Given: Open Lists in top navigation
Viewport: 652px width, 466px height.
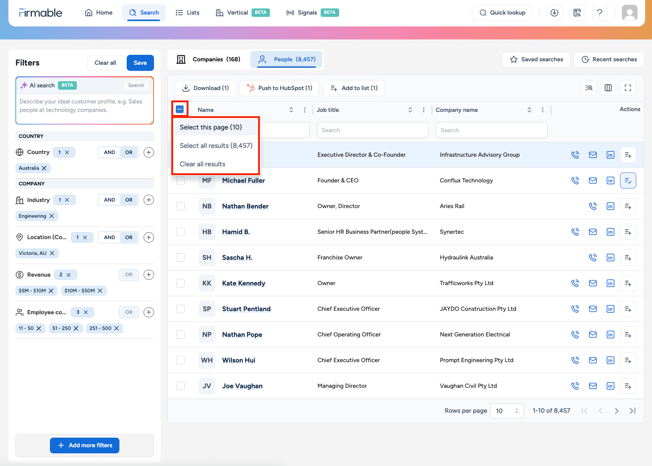Looking at the screenshot, I should point(188,13).
